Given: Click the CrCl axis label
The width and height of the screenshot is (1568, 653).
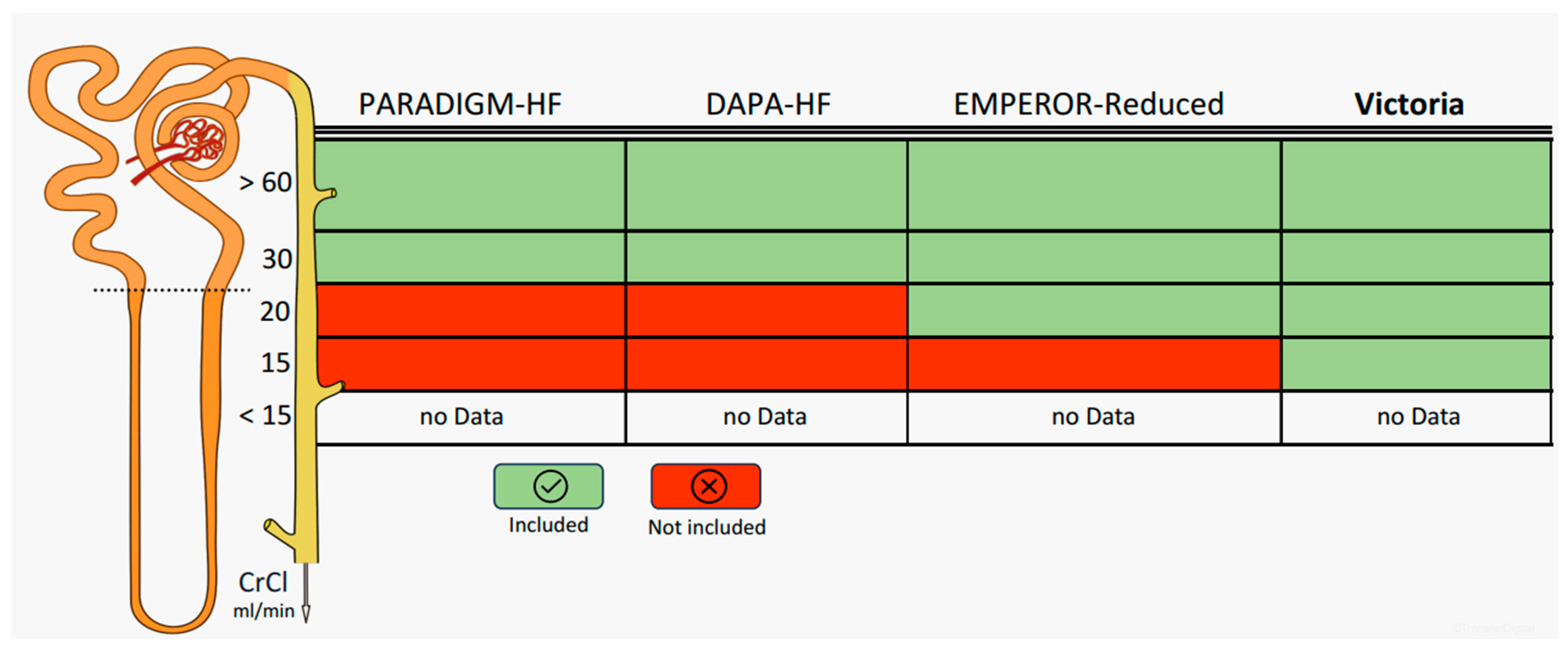Looking at the screenshot, I should click(262, 582).
